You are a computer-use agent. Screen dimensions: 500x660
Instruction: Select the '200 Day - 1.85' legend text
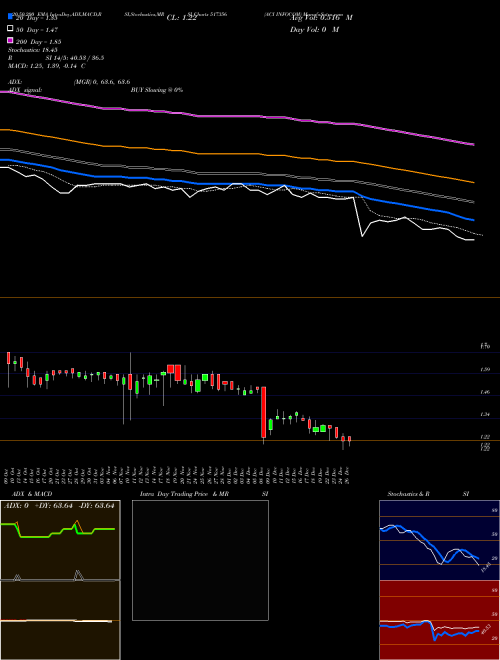pos(39,42)
